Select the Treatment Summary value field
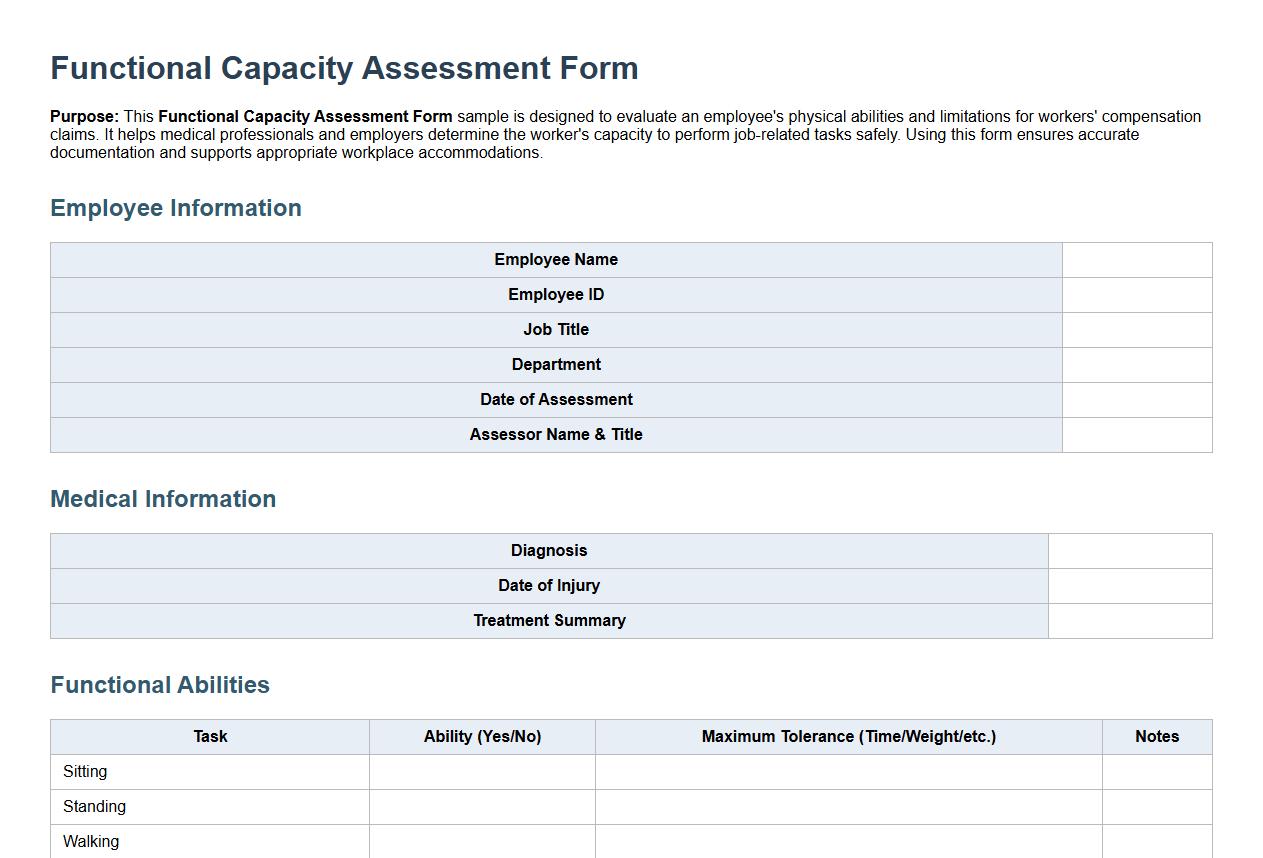Image resolution: width=1263 pixels, height=858 pixels. 1130,620
